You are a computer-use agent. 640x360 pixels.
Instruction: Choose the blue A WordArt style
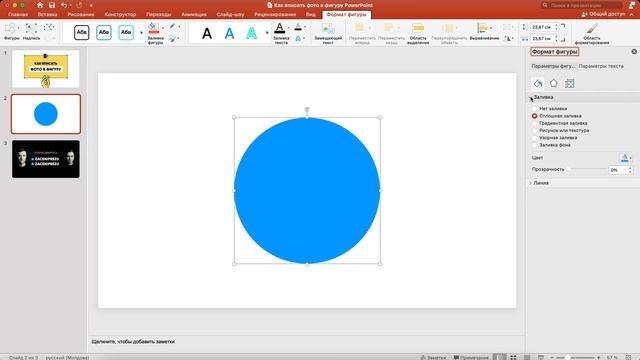click(x=229, y=33)
